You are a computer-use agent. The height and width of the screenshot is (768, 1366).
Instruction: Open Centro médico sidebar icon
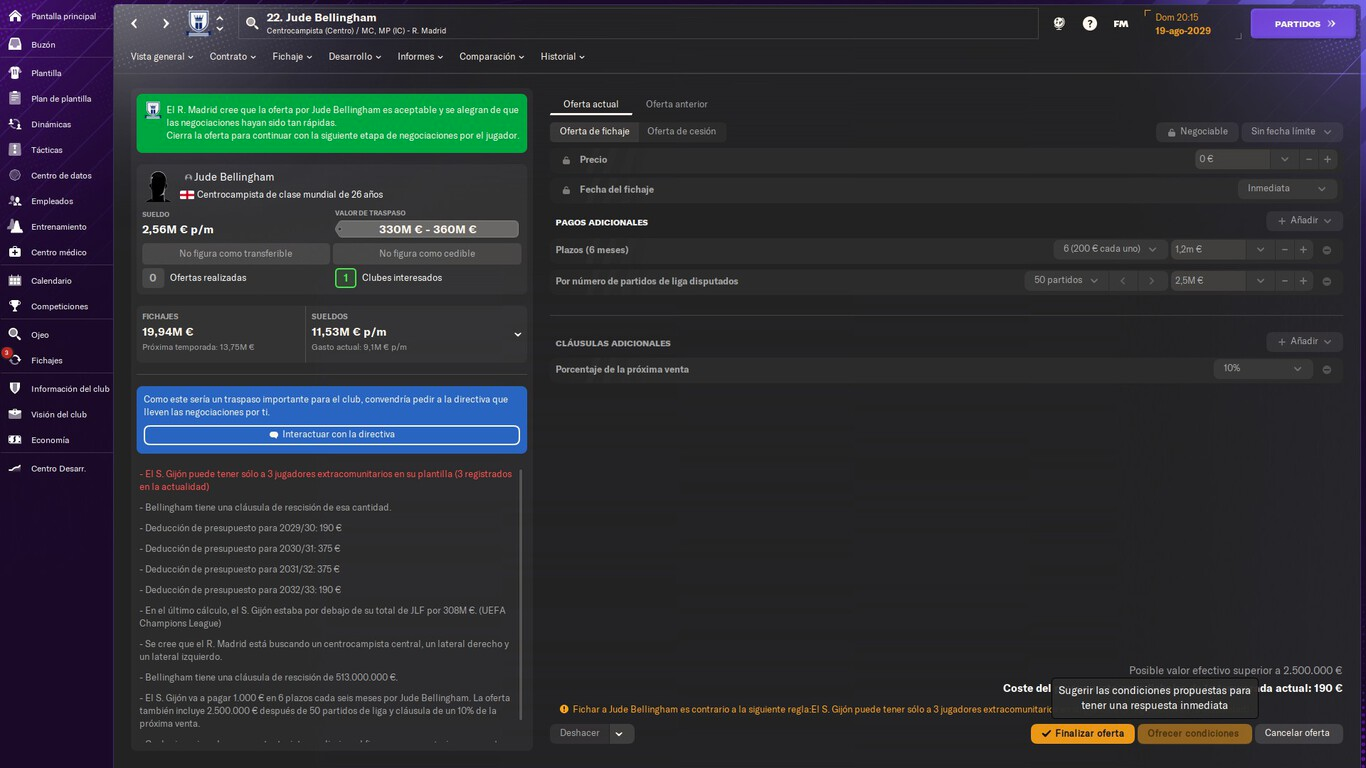point(15,252)
